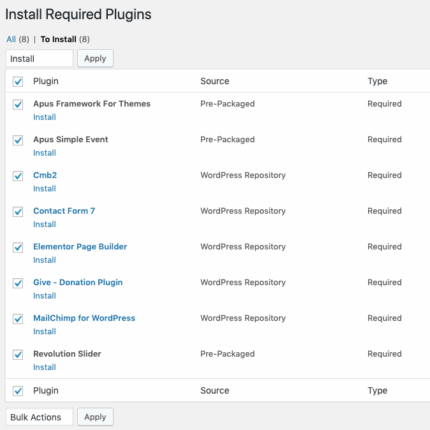Click the top Apply button

(95, 58)
